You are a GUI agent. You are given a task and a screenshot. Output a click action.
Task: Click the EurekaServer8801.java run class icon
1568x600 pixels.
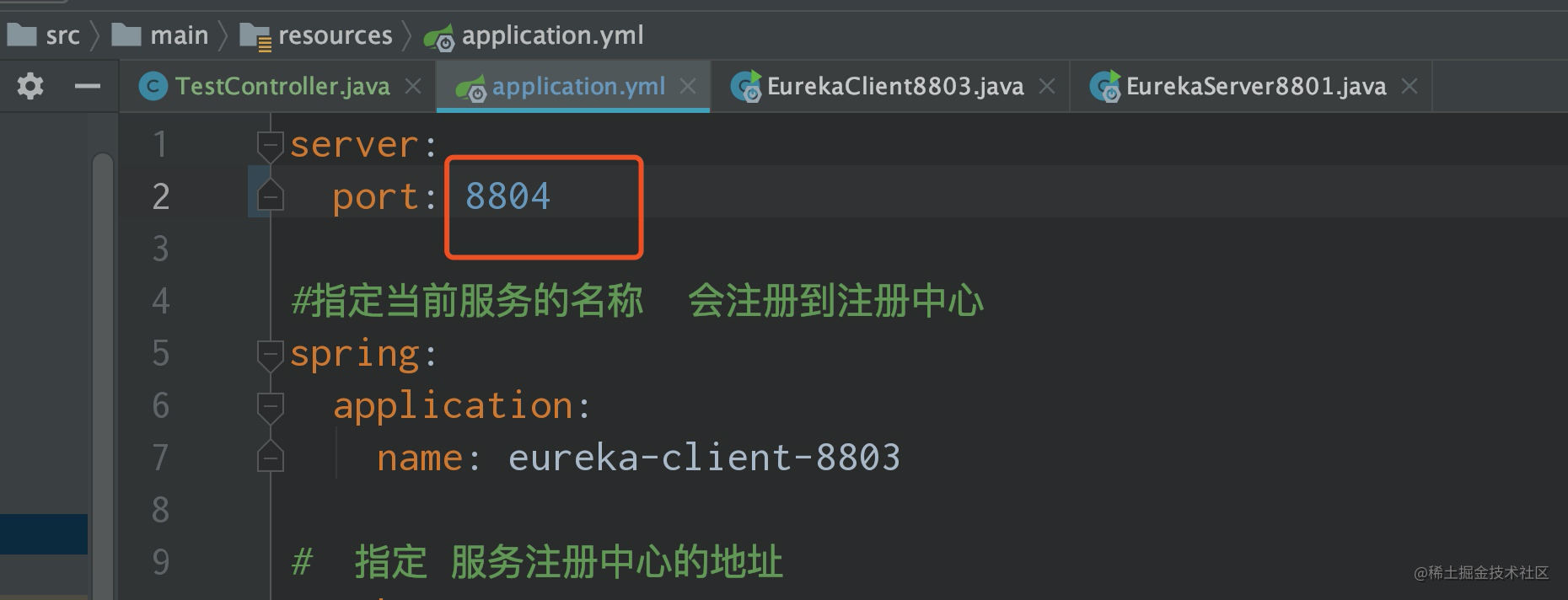click(x=1105, y=86)
